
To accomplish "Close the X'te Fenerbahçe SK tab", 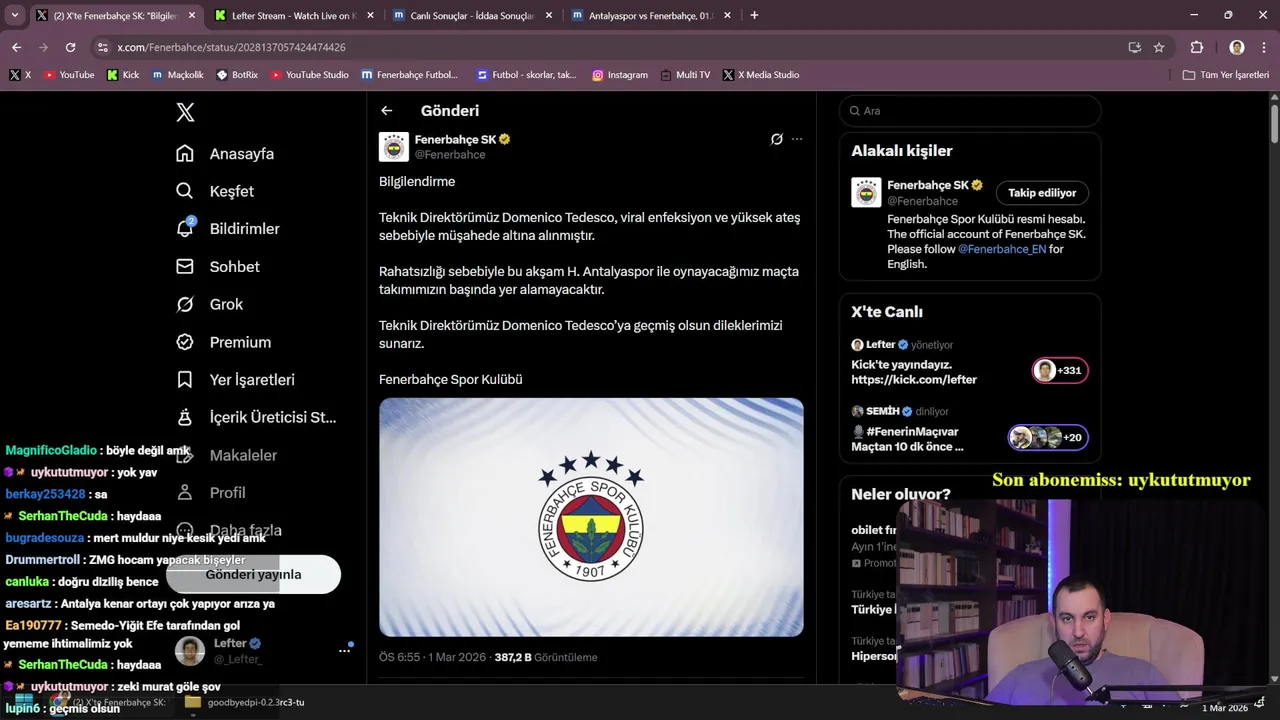I will pyautogui.click(x=192, y=16).
